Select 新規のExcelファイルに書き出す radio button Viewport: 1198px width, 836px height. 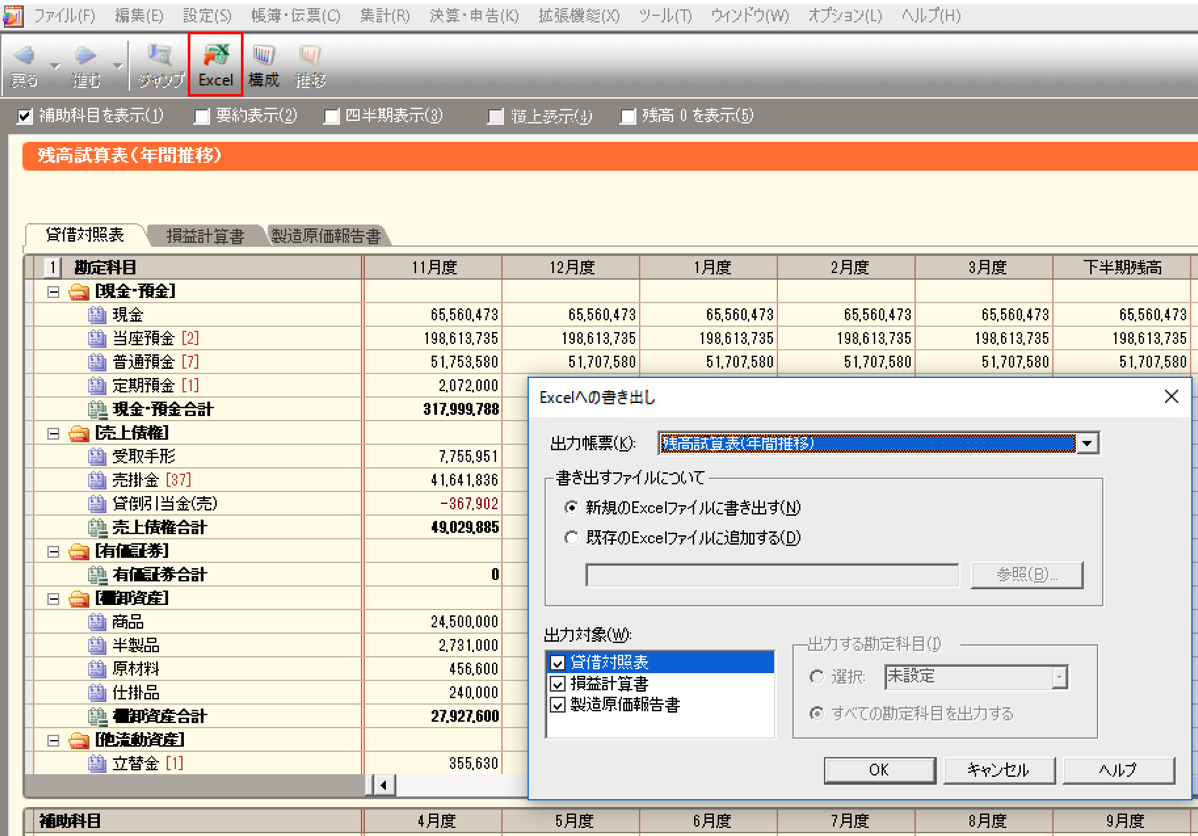click(x=571, y=507)
